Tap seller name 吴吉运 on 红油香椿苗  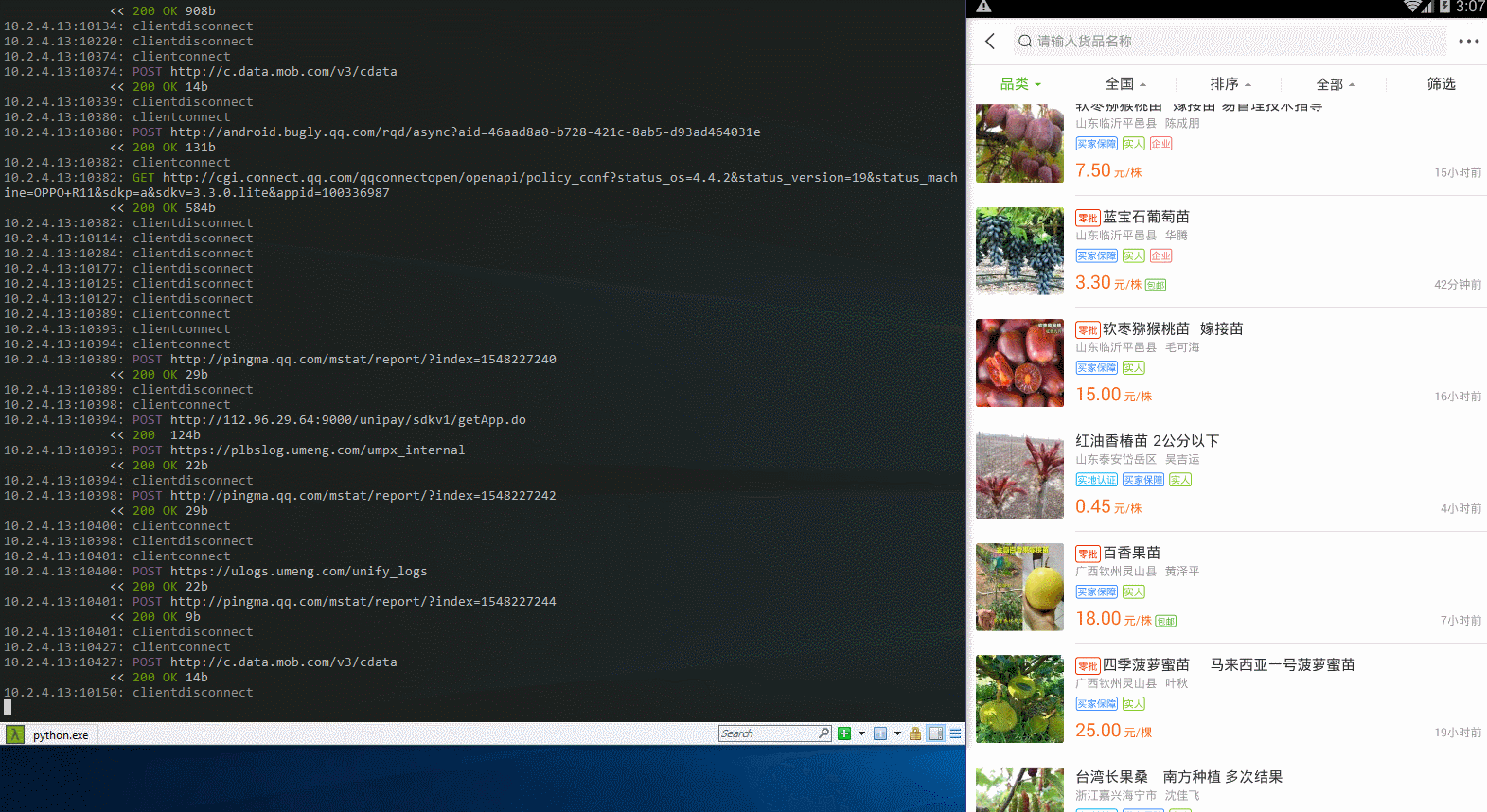point(1182,459)
